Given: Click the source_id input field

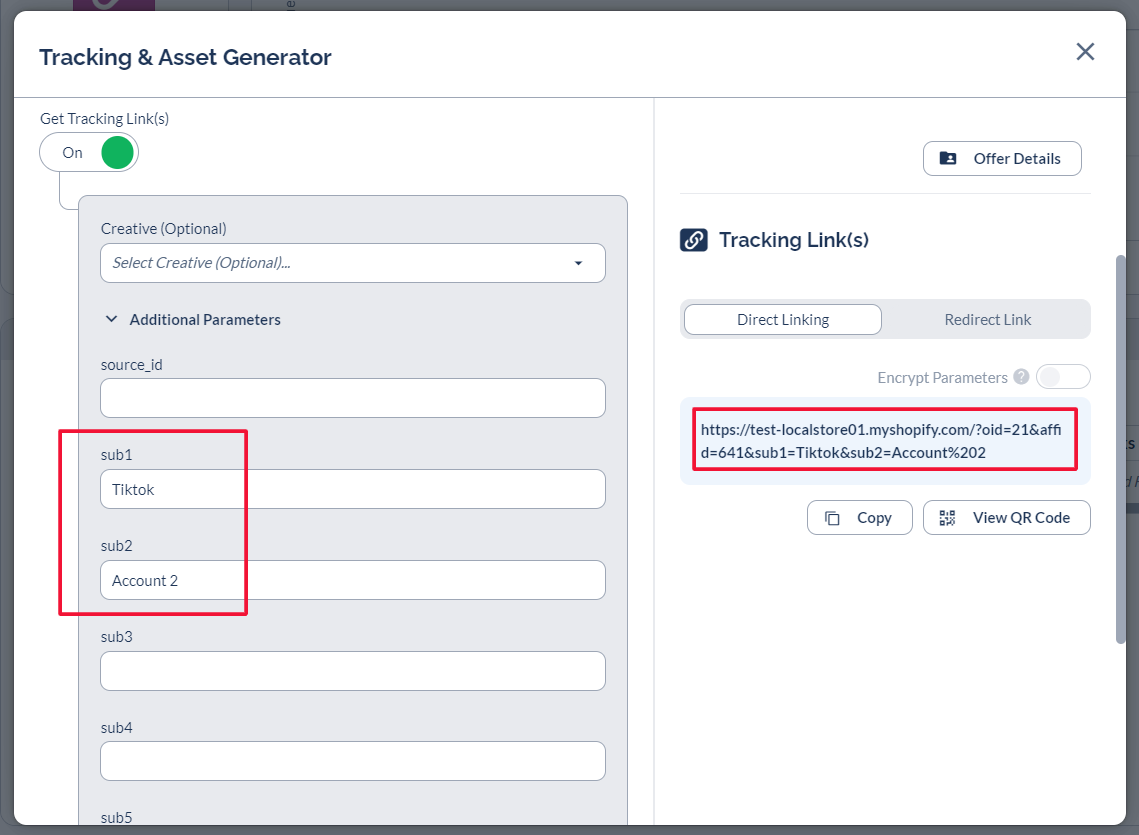Looking at the screenshot, I should [x=352, y=398].
